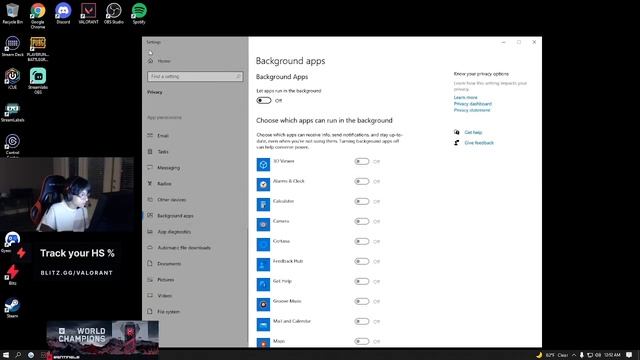Launch the PUBG Battlegrounds desktop shortcut
This screenshot has width=640, height=360.
[38, 49]
